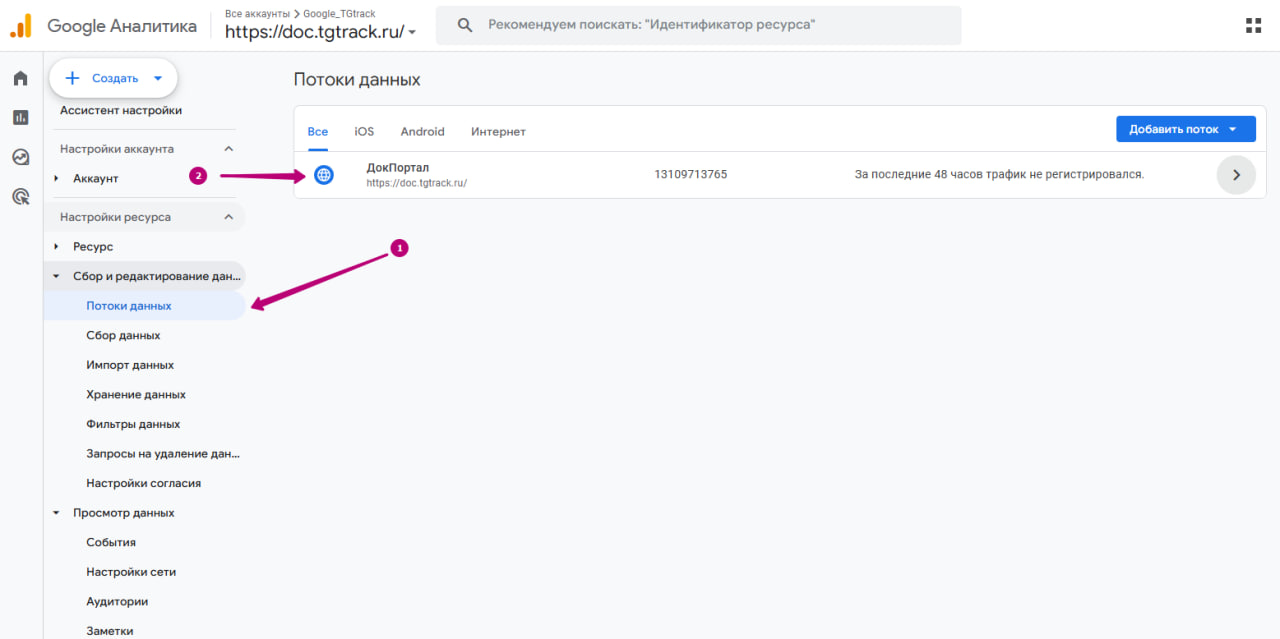Open the Advertising icon in left rail
This screenshot has width=1280, height=639.
20,196
